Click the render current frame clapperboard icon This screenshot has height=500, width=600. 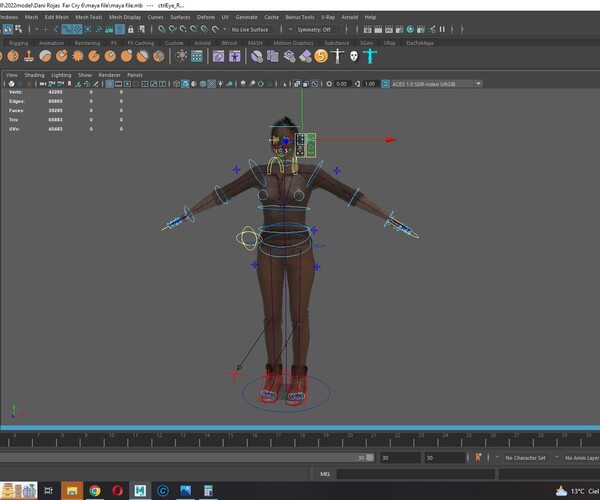point(378,29)
